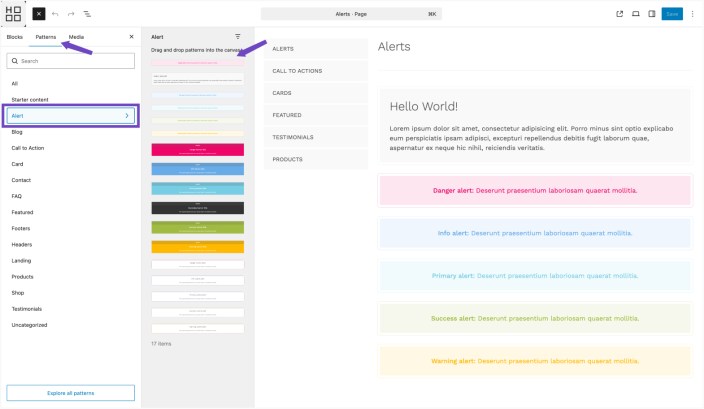This screenshot has height=409, width=704.
Task: Select the Warning alert block
Action: [x=535, y=361]
